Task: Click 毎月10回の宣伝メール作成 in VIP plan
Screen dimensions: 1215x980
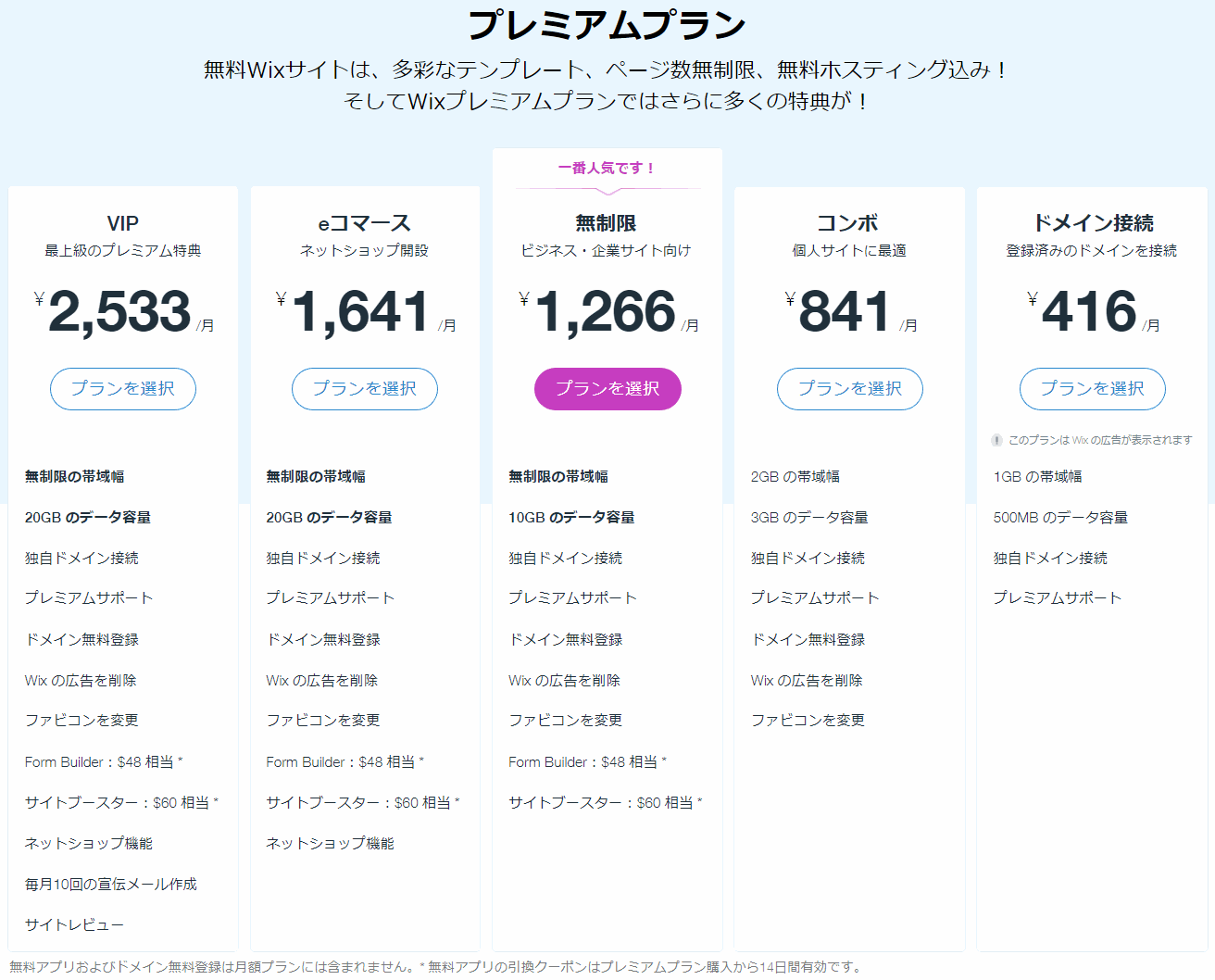Action: (x=111, y=885)
